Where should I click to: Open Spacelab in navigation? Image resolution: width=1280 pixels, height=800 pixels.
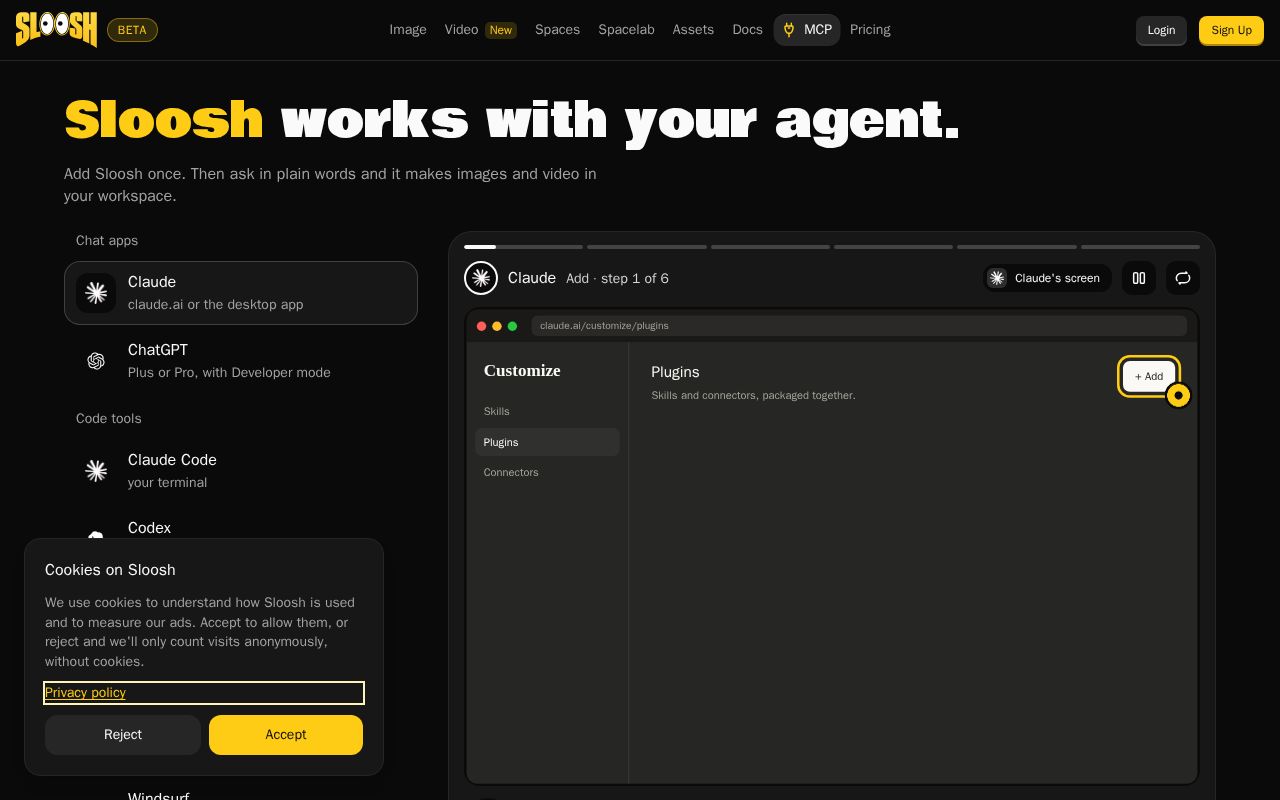point(626,30)
